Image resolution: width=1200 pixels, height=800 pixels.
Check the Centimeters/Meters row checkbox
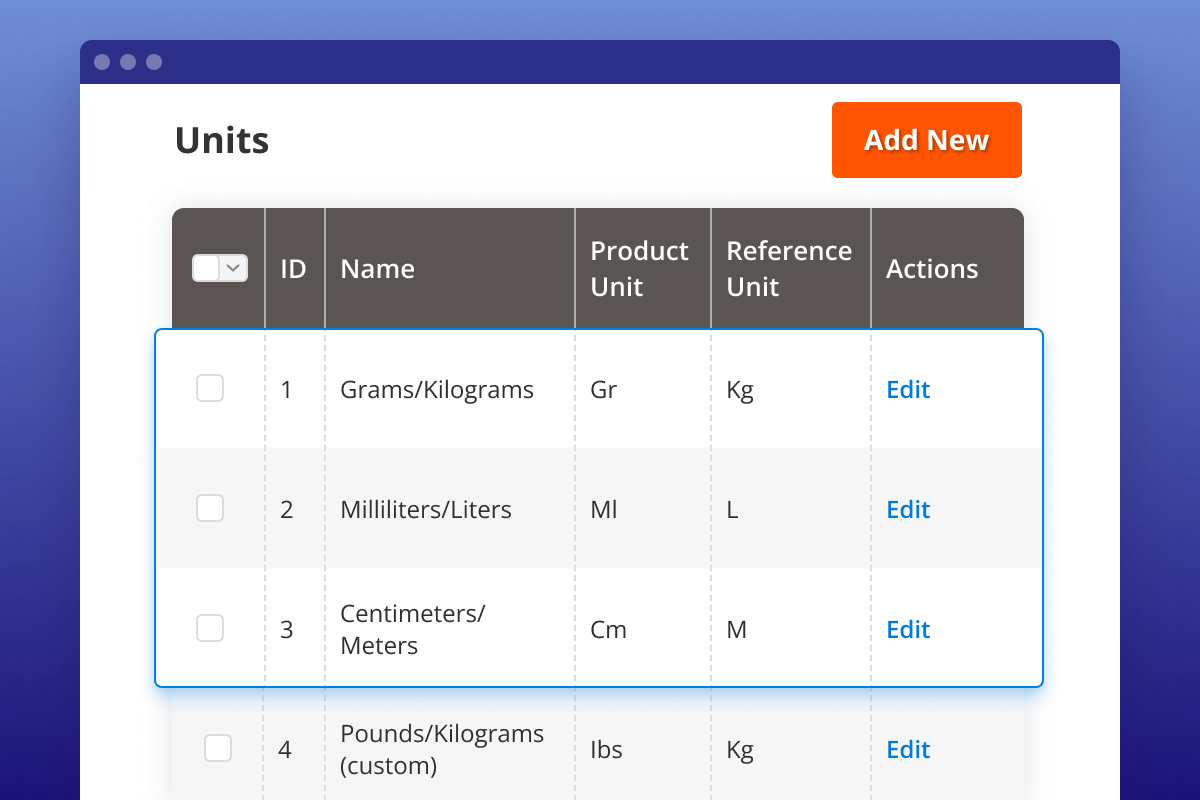(x=210, y=628)
